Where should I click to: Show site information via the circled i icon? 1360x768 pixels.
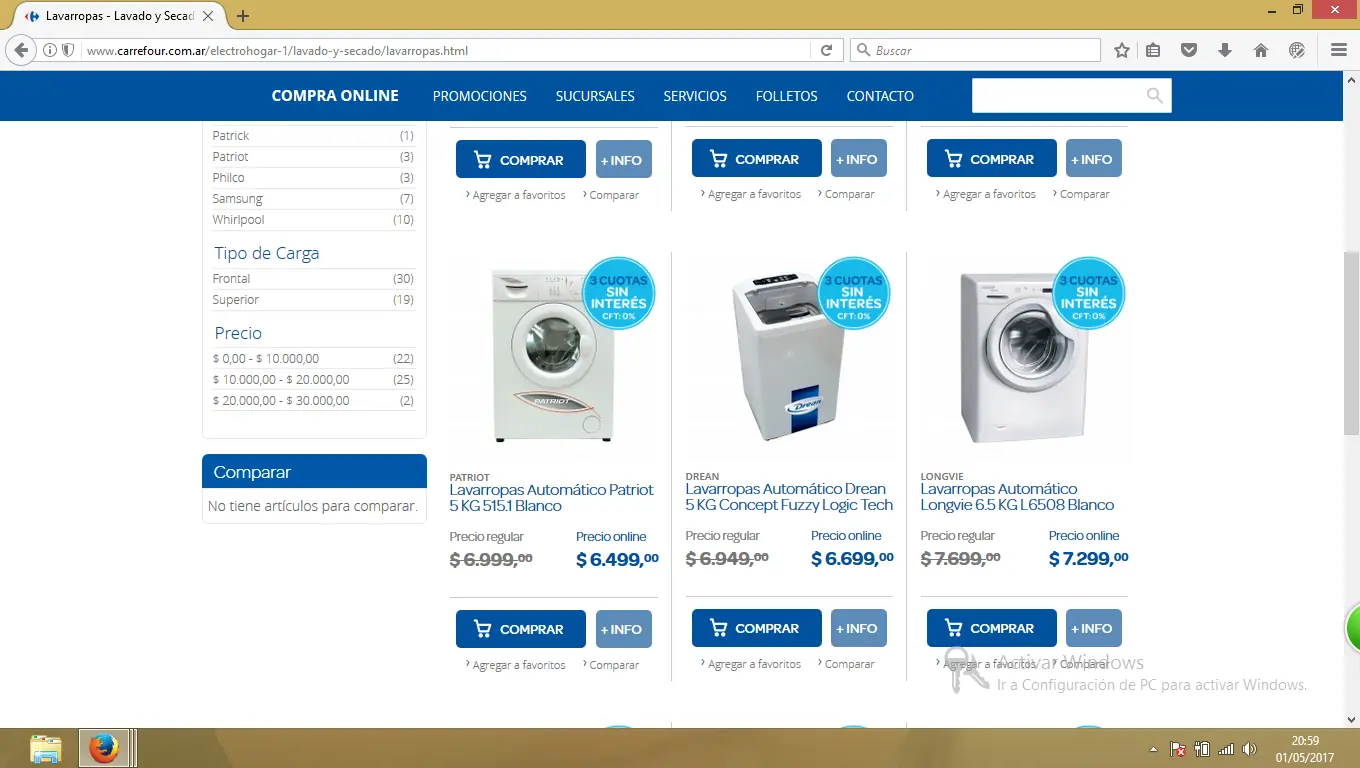point(50,50)
